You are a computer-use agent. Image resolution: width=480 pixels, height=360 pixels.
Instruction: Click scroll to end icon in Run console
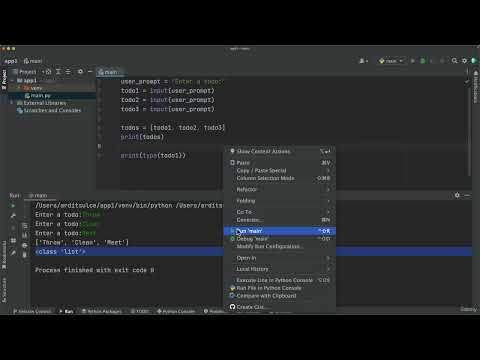click(25, 235)
